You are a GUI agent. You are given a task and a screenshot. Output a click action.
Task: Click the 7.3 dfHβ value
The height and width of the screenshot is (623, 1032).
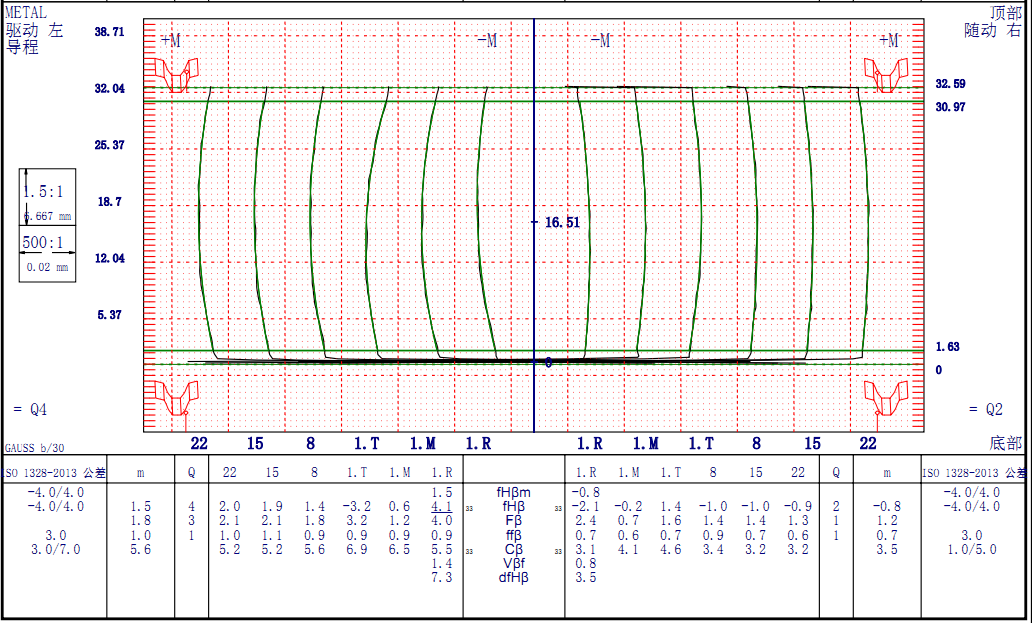(x=442, y=578)
